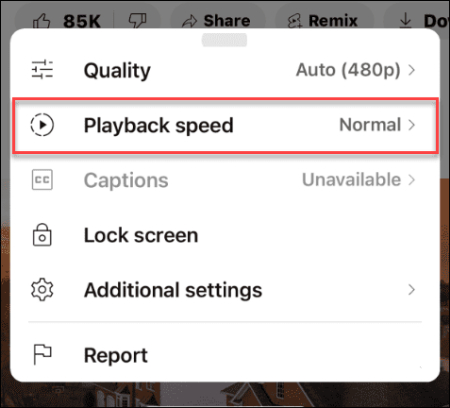450x408 pixels.
Task: Expand the Playback speed chevron
Action: (x=412, y=125)
